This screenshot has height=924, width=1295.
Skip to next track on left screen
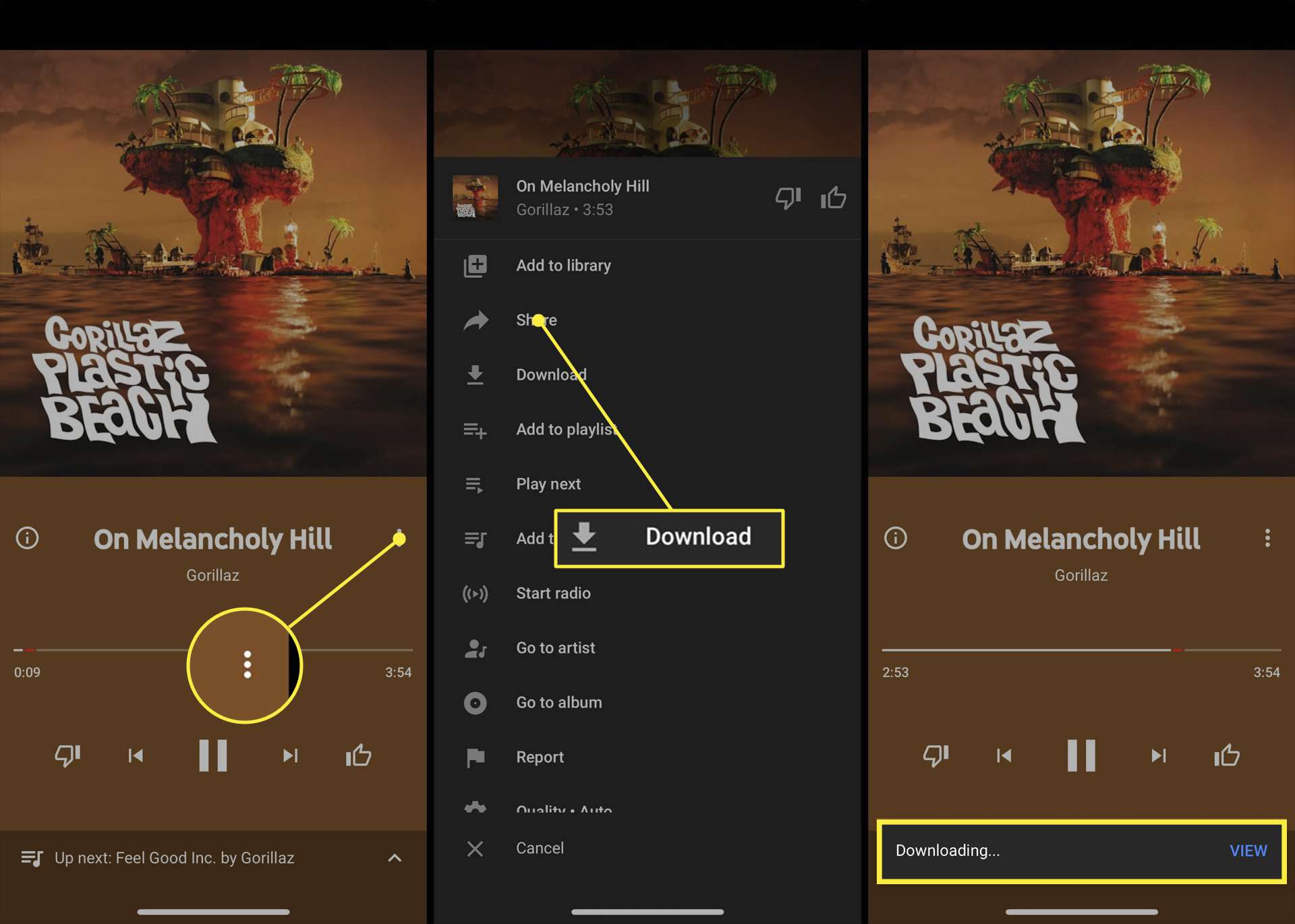point(290,755)
